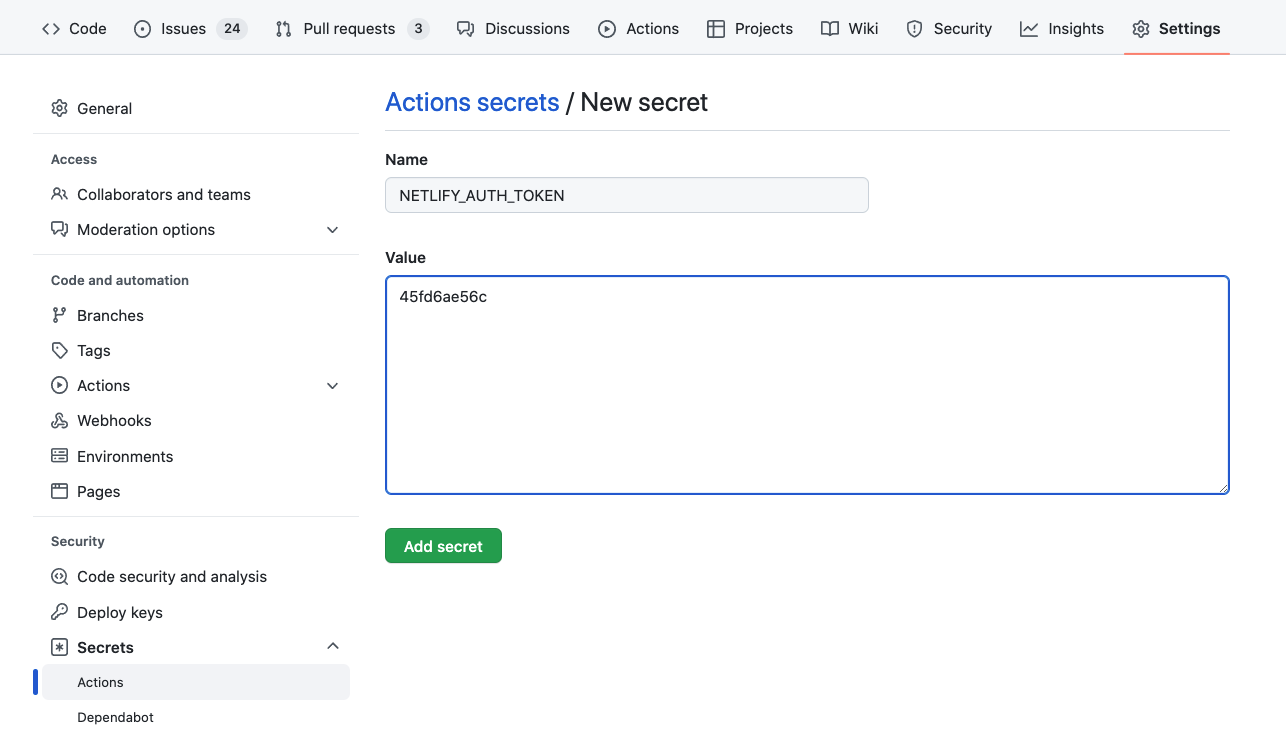Open the Pull requests tab

(x=350, y=29)
